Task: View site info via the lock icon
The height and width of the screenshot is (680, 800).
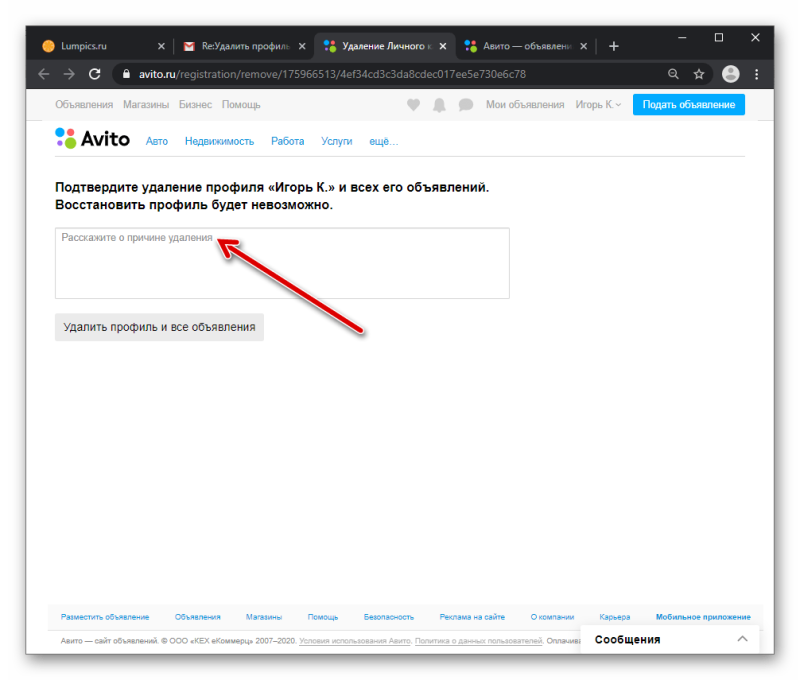Action: [127, 74]
